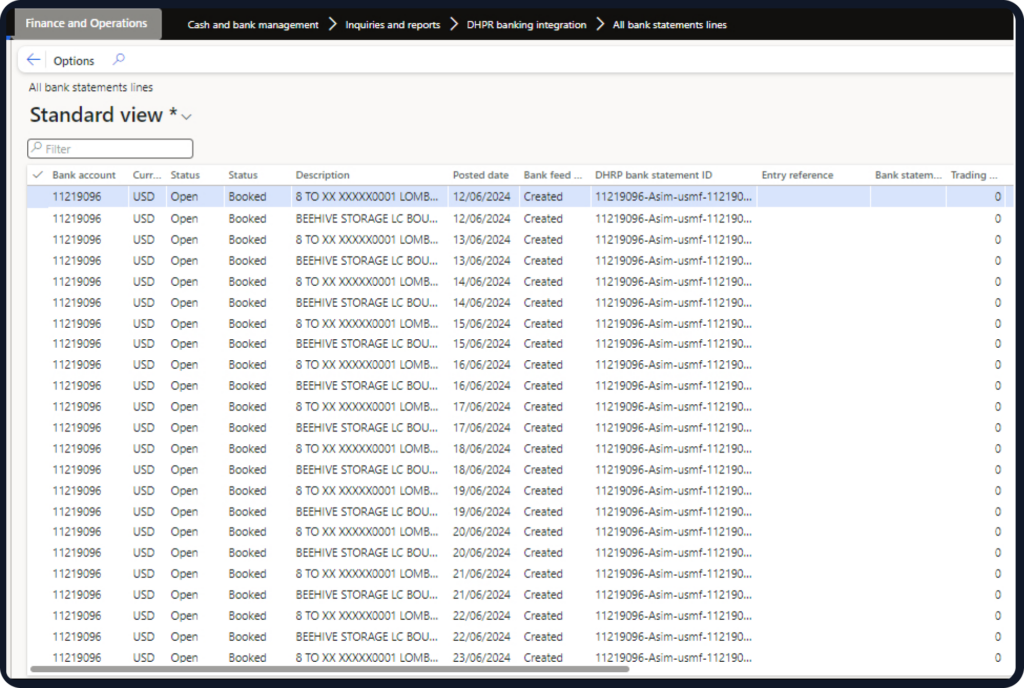The image size is (1024, 688).
Task: Click Entry reference cell of first row
Action: click(x=814, y=196)
